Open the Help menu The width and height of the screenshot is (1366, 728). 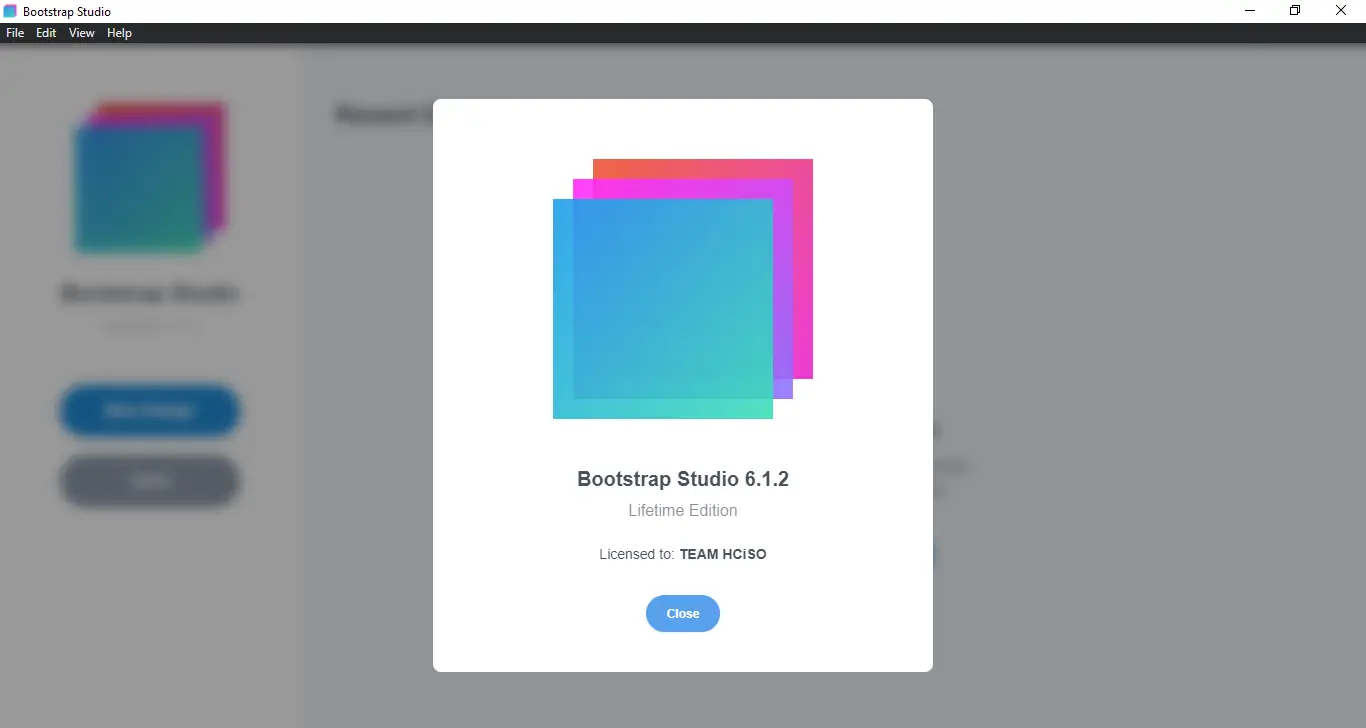click(x=120, y=33)
